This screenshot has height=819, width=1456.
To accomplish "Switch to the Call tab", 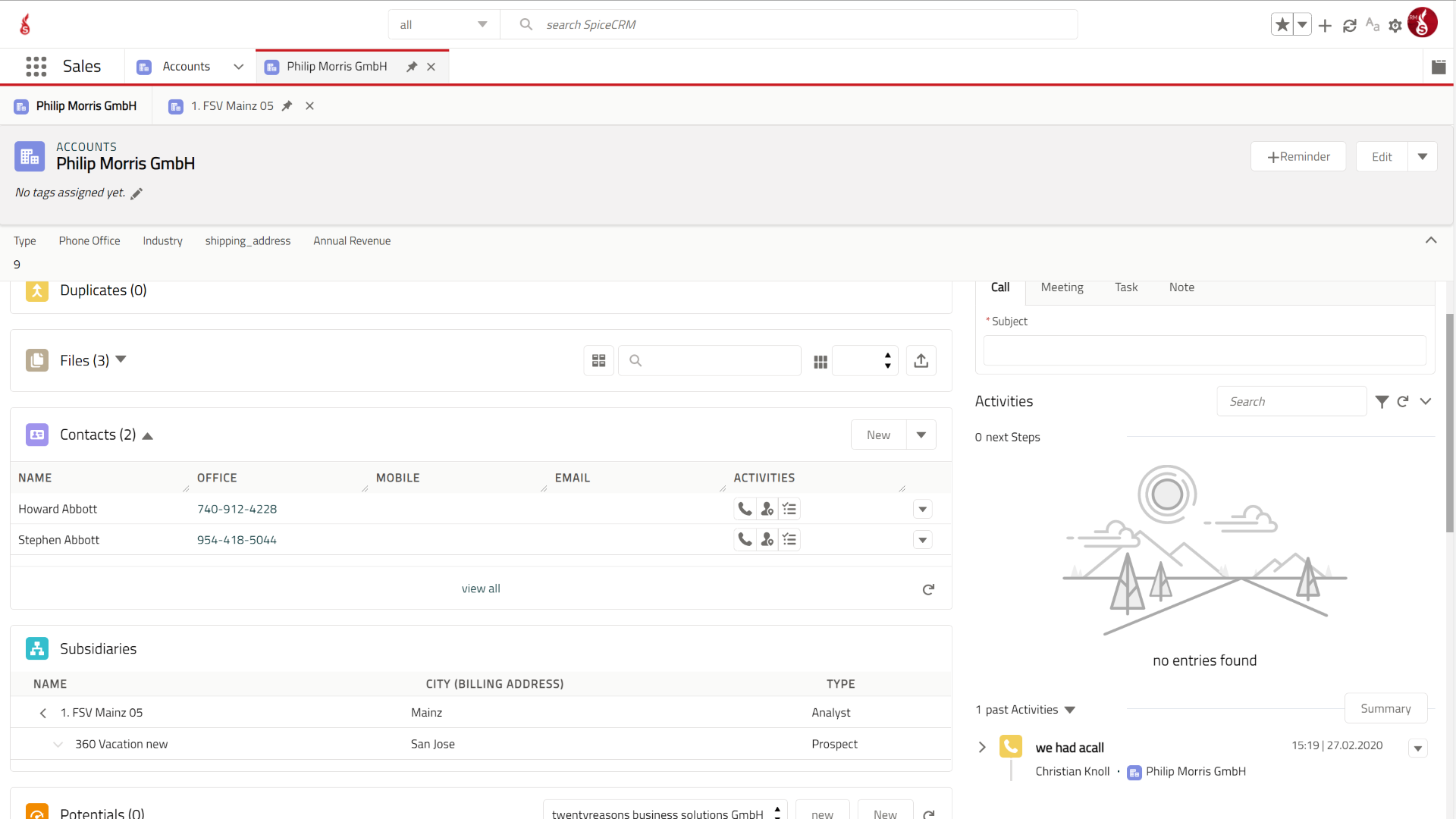I will (x=1000, y=287).
